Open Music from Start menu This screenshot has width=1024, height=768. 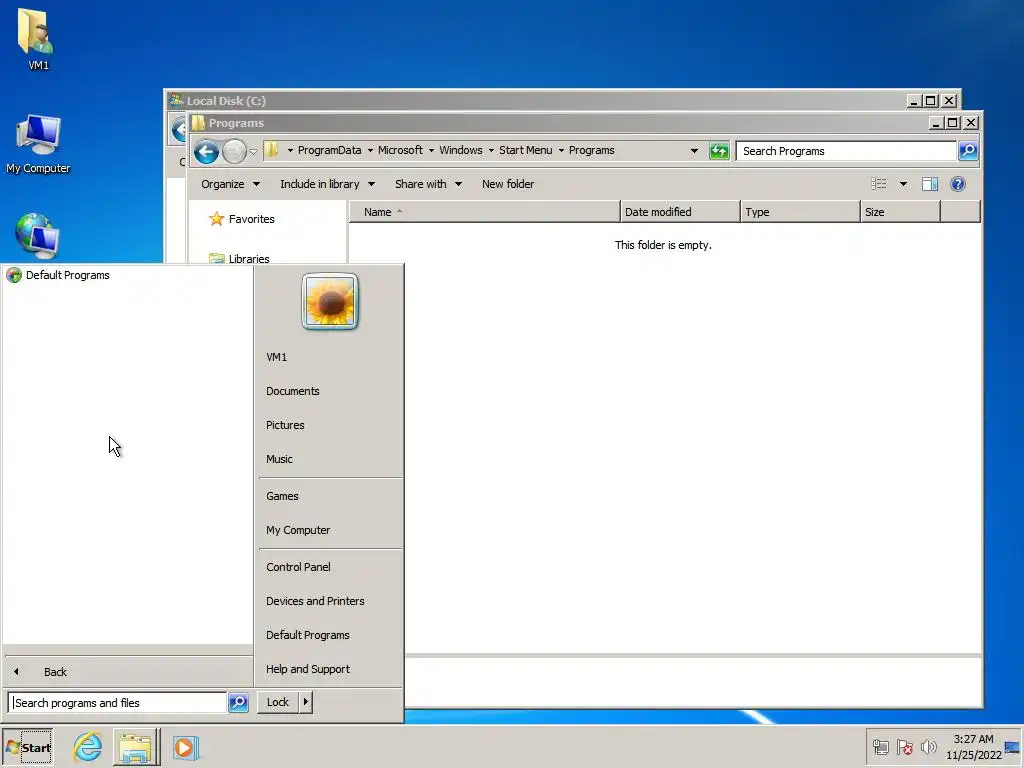pos(279,459)
